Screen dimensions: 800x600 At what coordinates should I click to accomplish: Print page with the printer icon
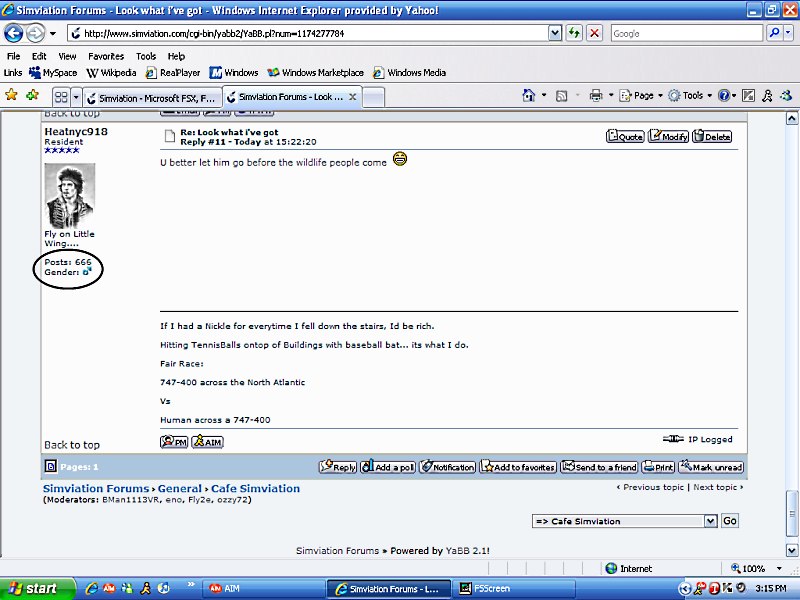pos(595,95)
